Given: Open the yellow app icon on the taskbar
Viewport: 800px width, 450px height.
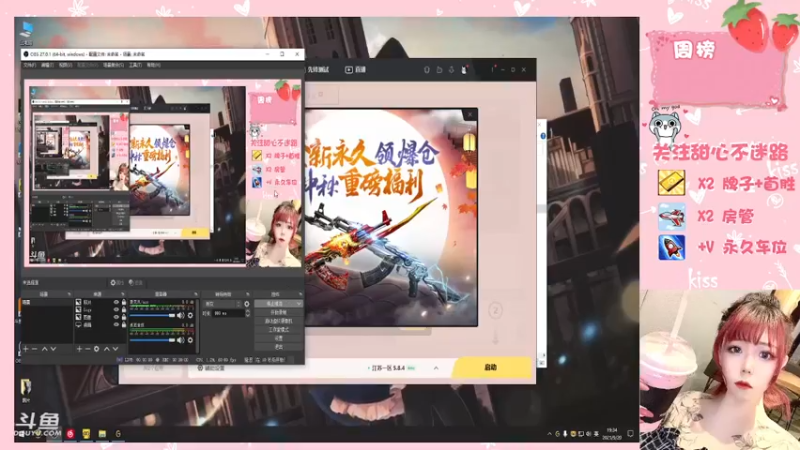Looking at the screenshot, I should tap(86, 434).
